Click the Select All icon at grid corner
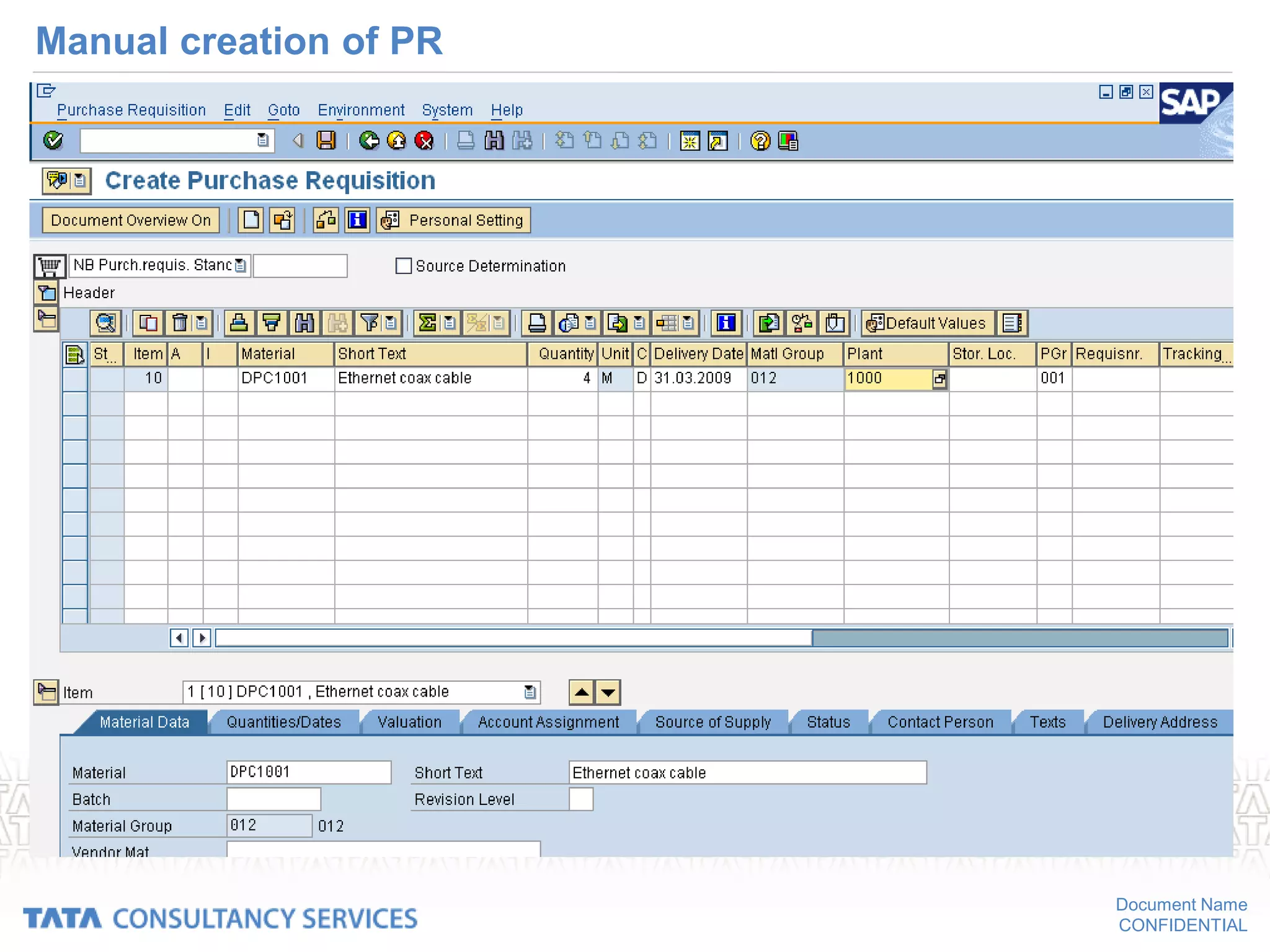Image resolution: width=1270 pixels, height=952 pixels. (74, 355)
